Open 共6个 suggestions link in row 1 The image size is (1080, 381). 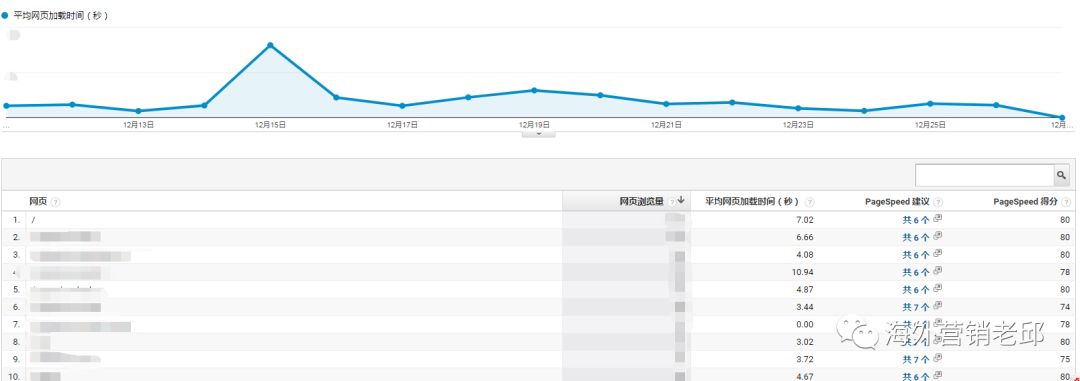916,220
